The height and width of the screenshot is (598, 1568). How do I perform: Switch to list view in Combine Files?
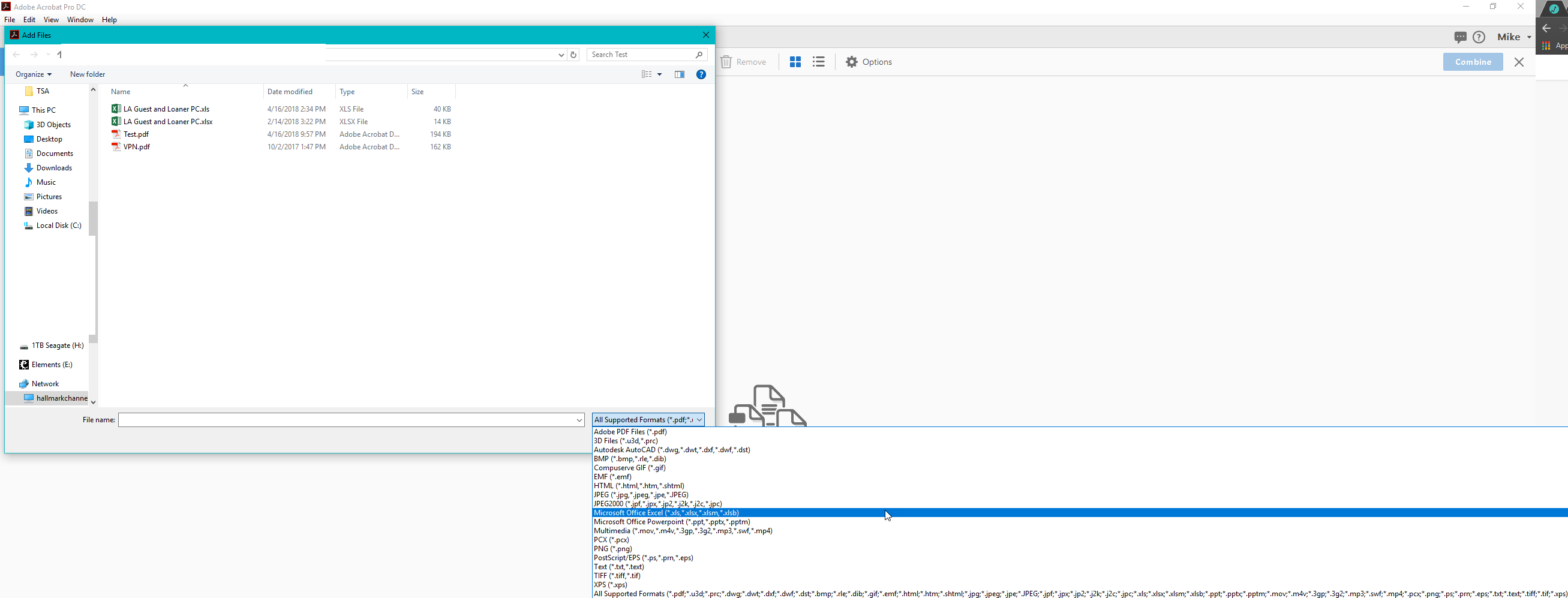819,62
